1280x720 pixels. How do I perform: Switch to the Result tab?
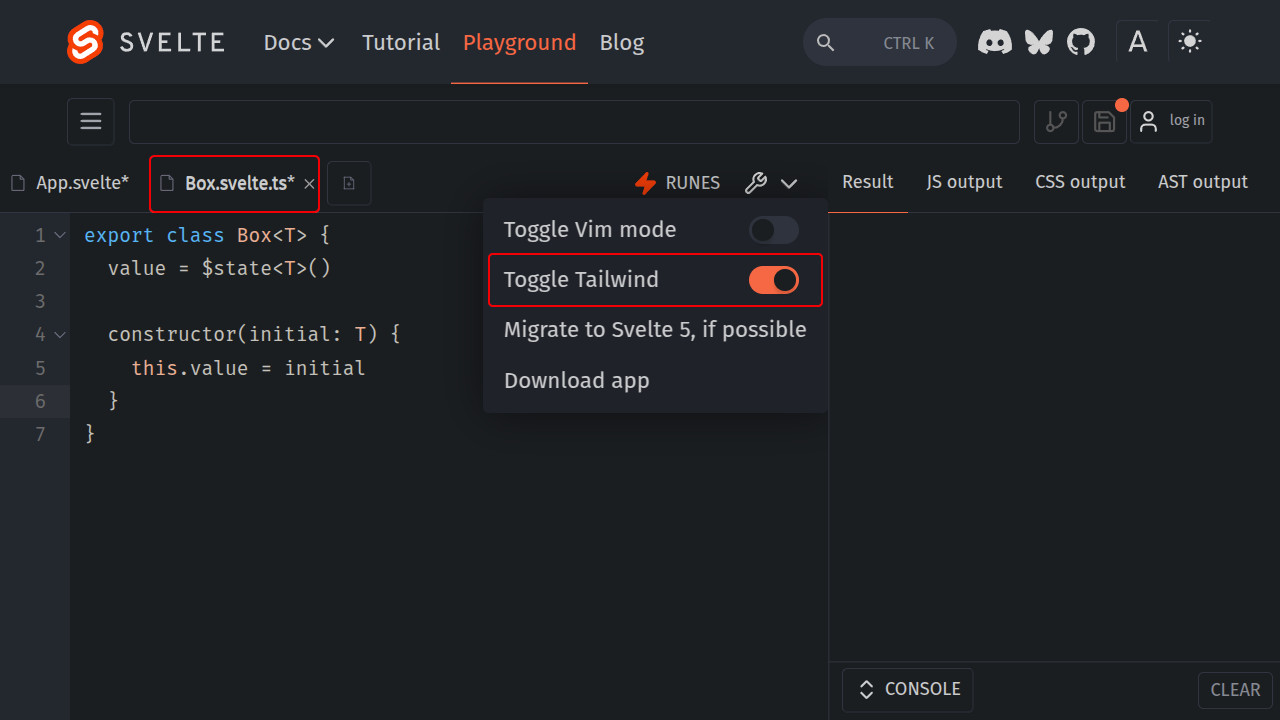coord(868,182)
